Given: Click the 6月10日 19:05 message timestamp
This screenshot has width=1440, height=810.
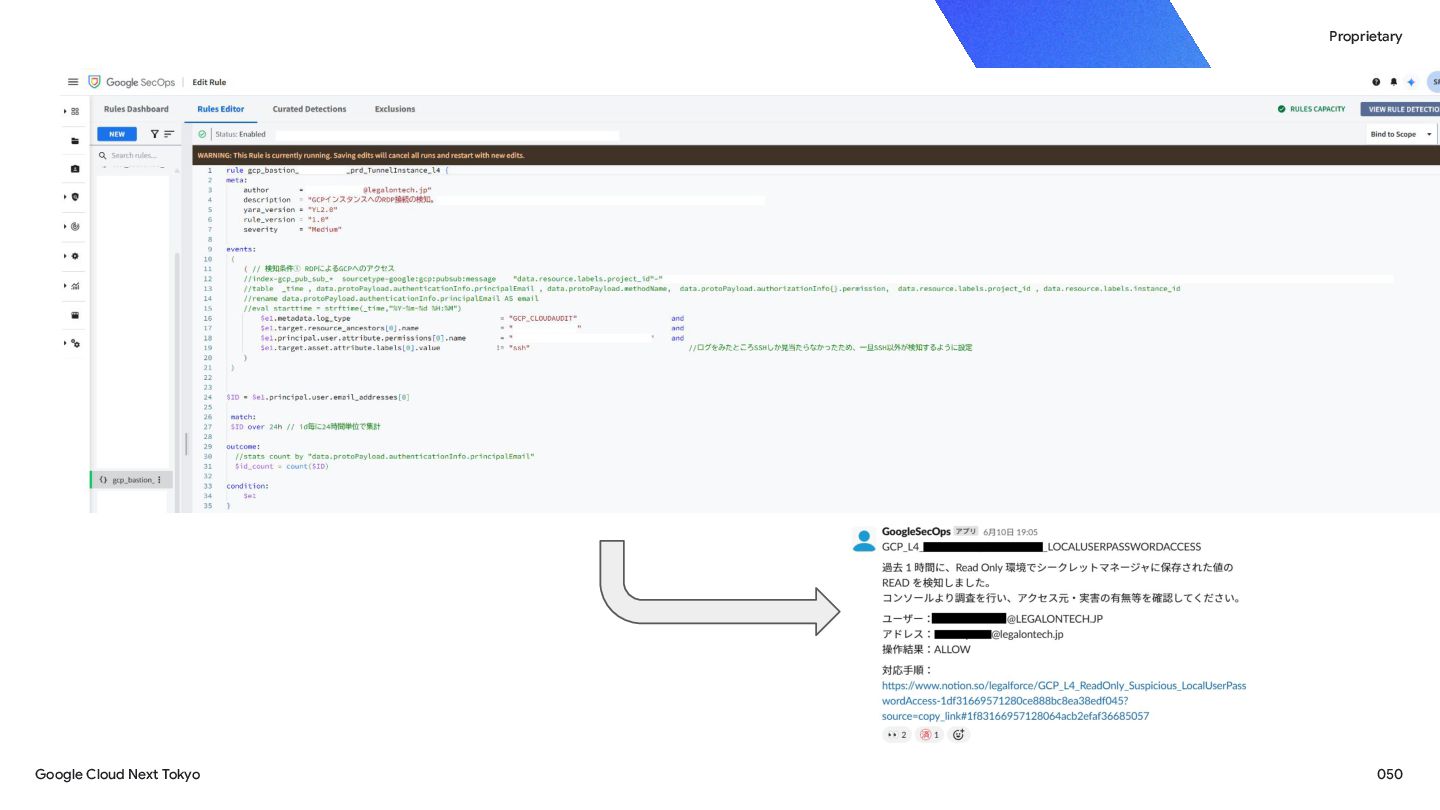Looking at the screenshot, I should (x=1011, y=532).
